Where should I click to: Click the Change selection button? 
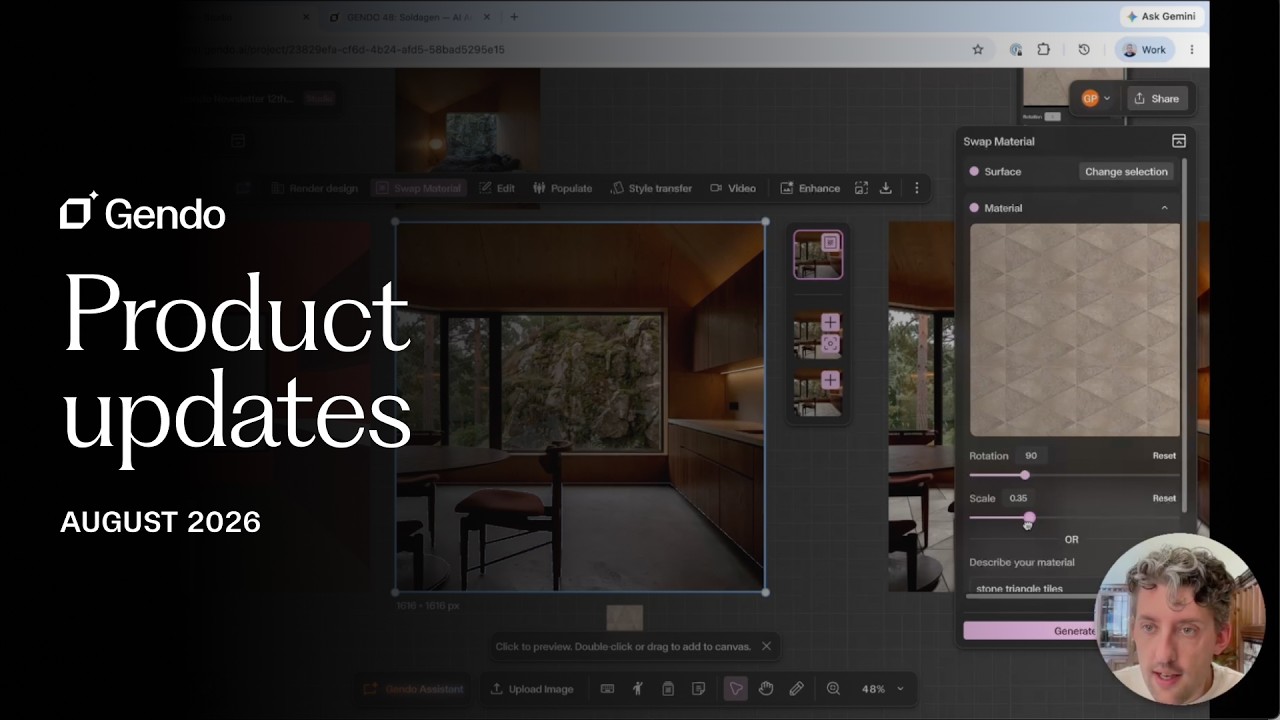pyautogui.click(x=1126, y=172)
